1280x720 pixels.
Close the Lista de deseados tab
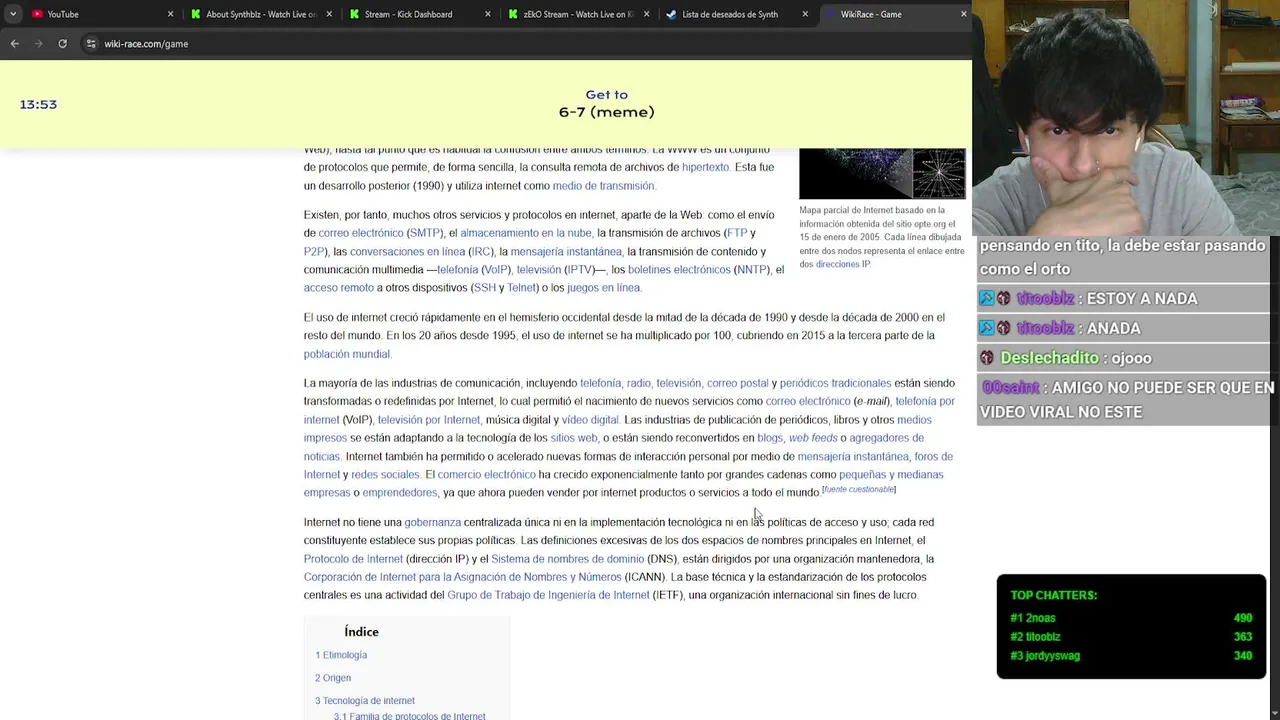coord(805,14)
